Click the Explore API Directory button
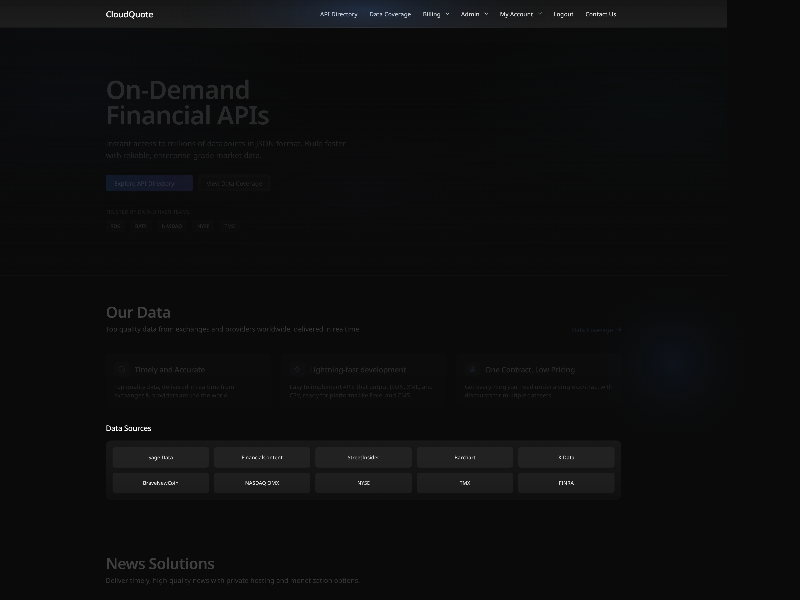Screen dimensions: 800x600 (x=148, y=183)
